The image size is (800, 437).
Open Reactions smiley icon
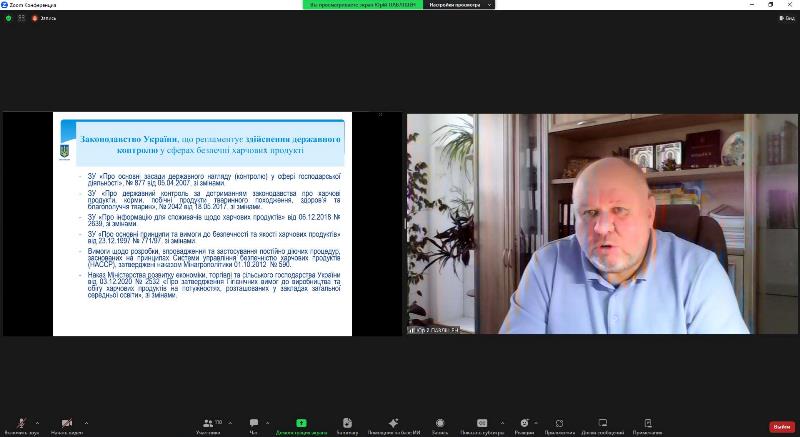pos(524,423)
